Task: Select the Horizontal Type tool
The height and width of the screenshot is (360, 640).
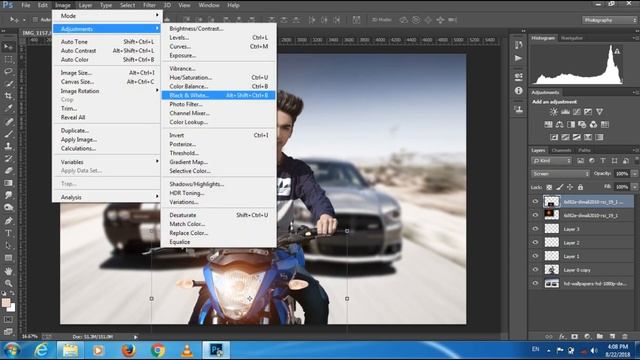Action: click(x=8, y=233)
